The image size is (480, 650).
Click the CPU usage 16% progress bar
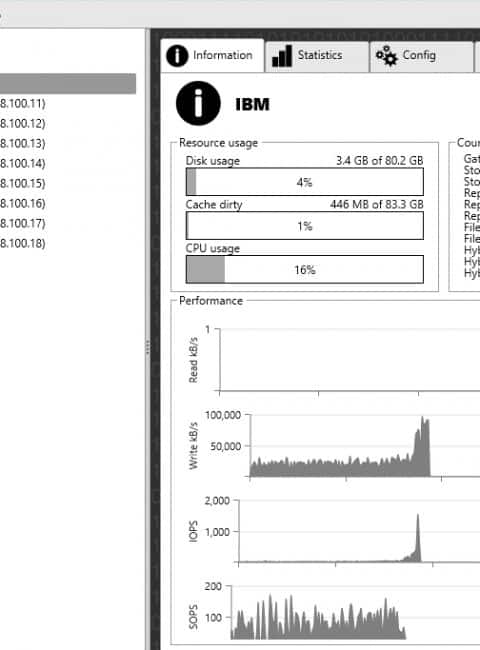[305, 269]
